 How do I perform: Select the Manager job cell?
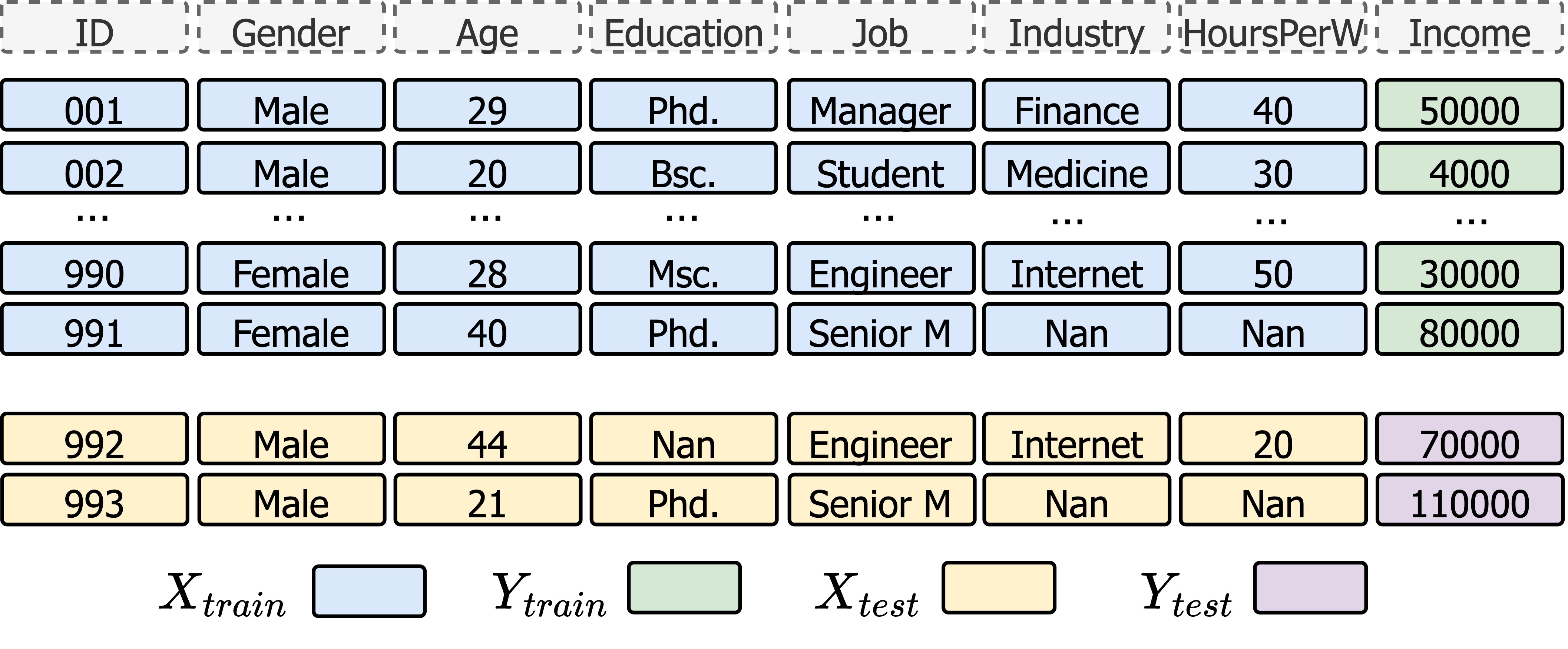coord(880,105)
